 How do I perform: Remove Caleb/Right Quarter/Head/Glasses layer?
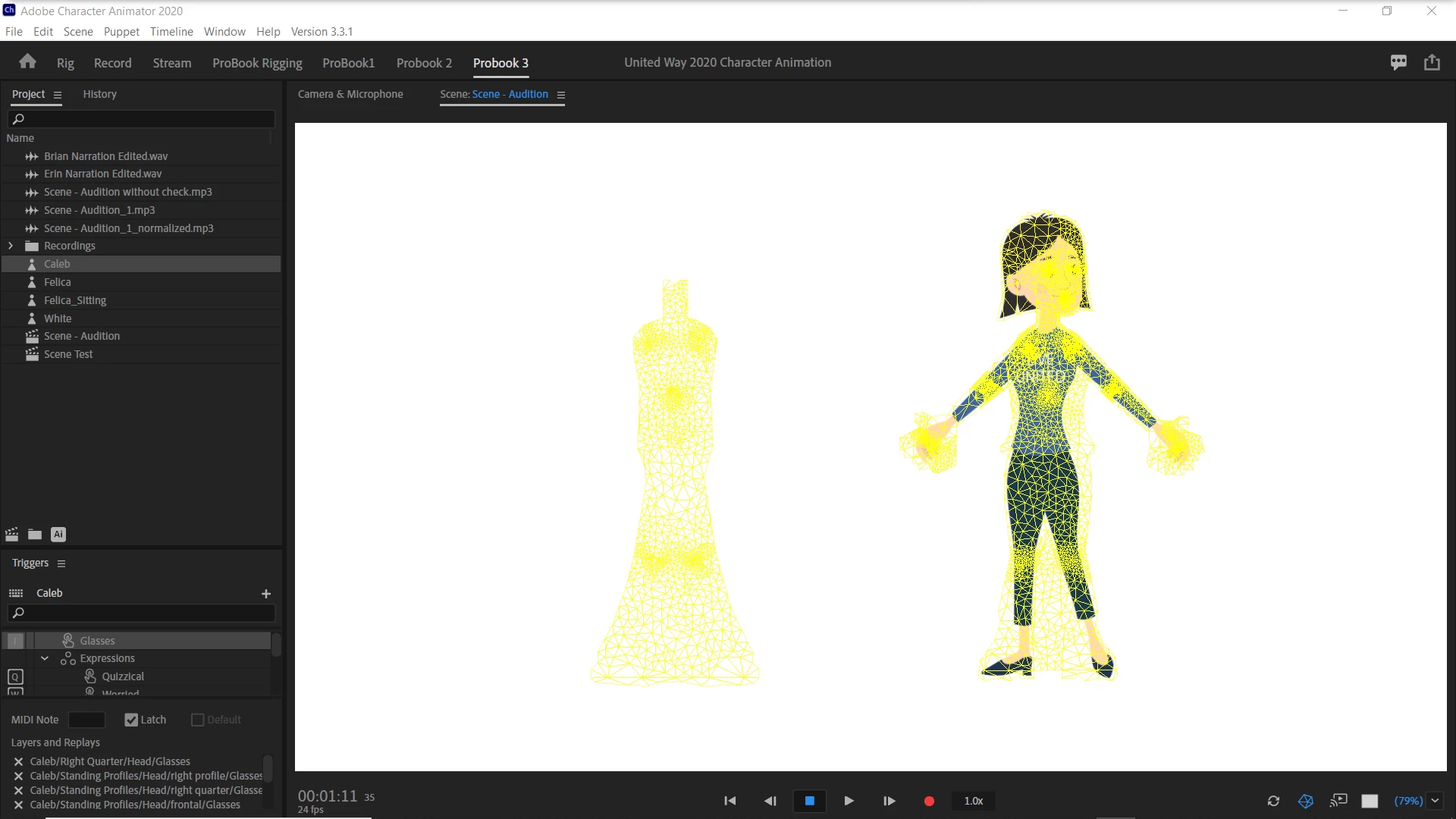(18, 761)
